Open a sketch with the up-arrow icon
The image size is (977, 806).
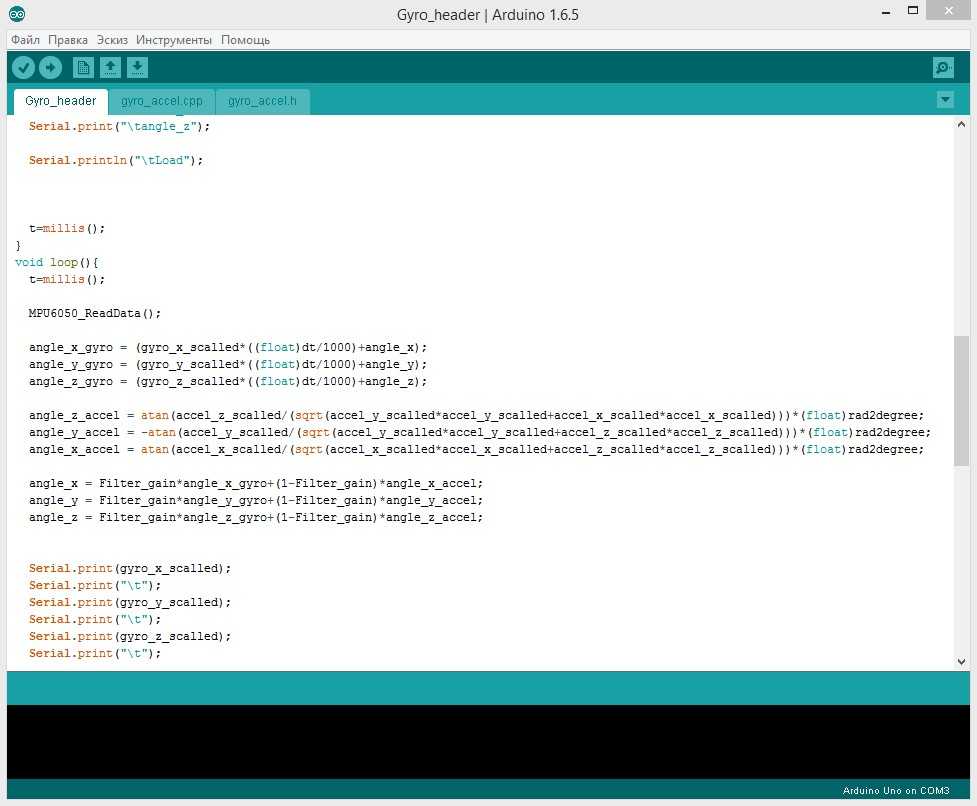(x=111, y=67)
